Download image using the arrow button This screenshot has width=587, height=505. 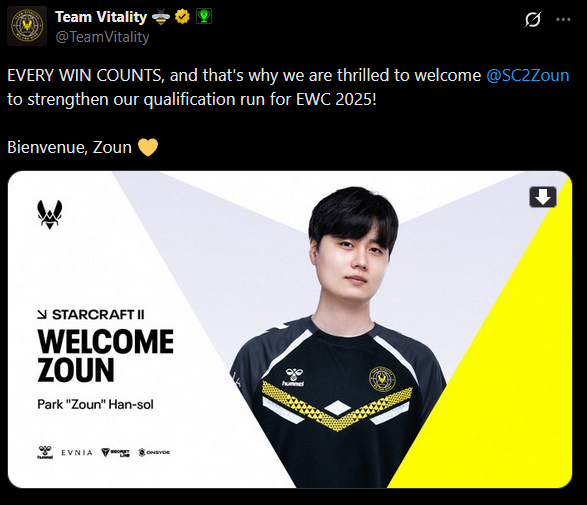[543, 197]
